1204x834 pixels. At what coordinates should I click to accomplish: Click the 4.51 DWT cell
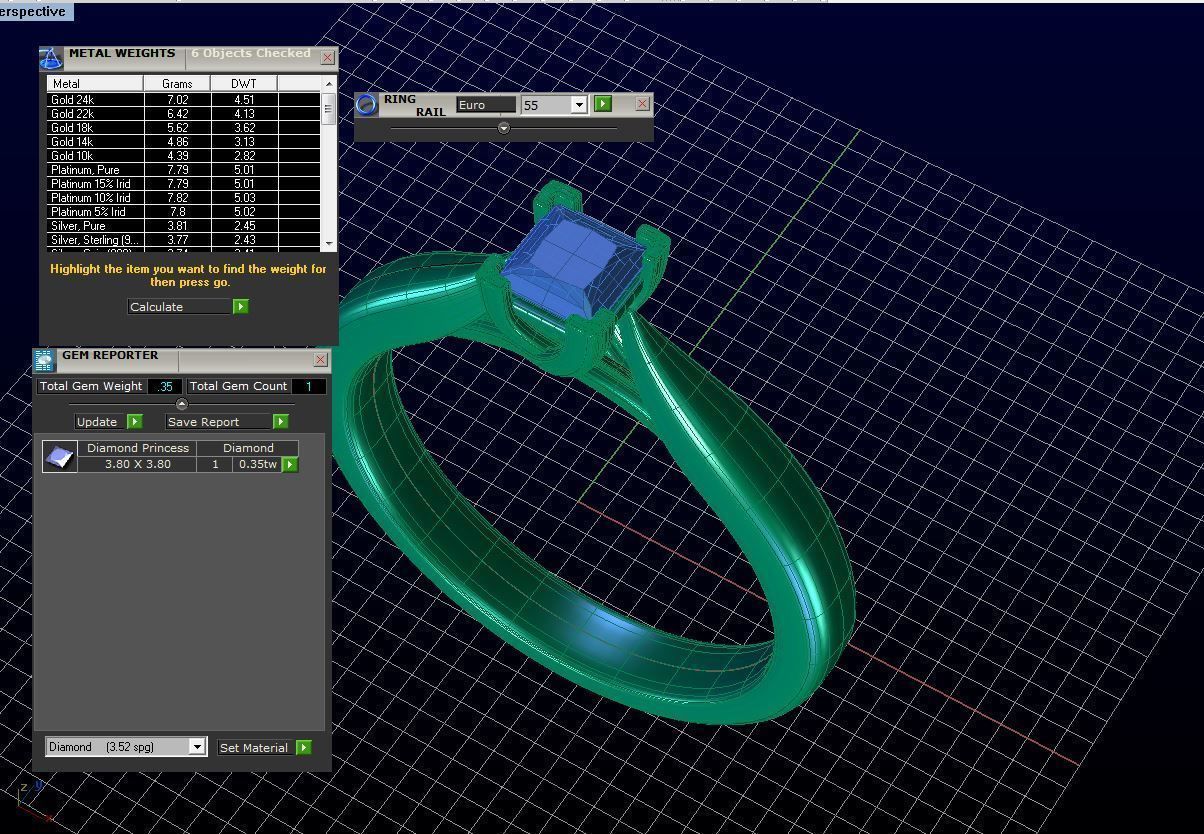243,100
